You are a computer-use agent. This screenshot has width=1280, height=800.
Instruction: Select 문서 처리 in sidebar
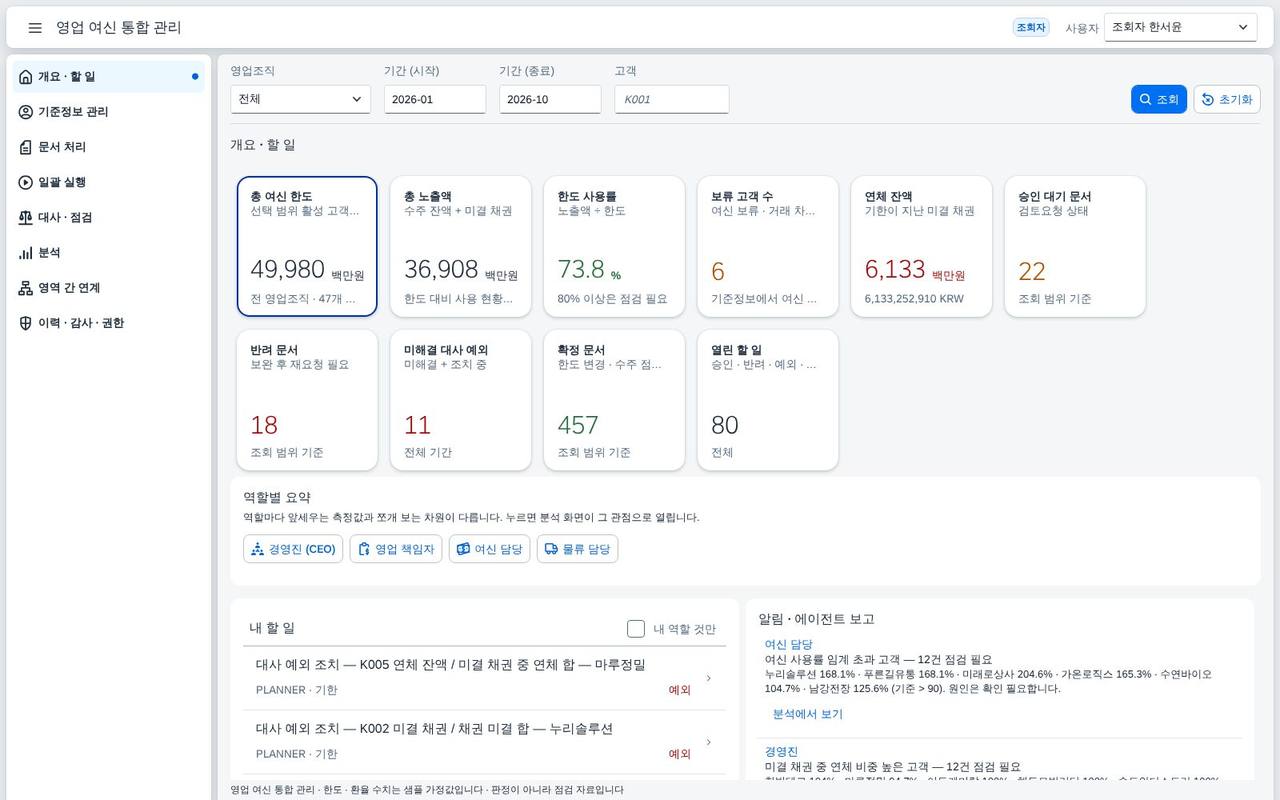pyautogui.click(x=109, y=147)
